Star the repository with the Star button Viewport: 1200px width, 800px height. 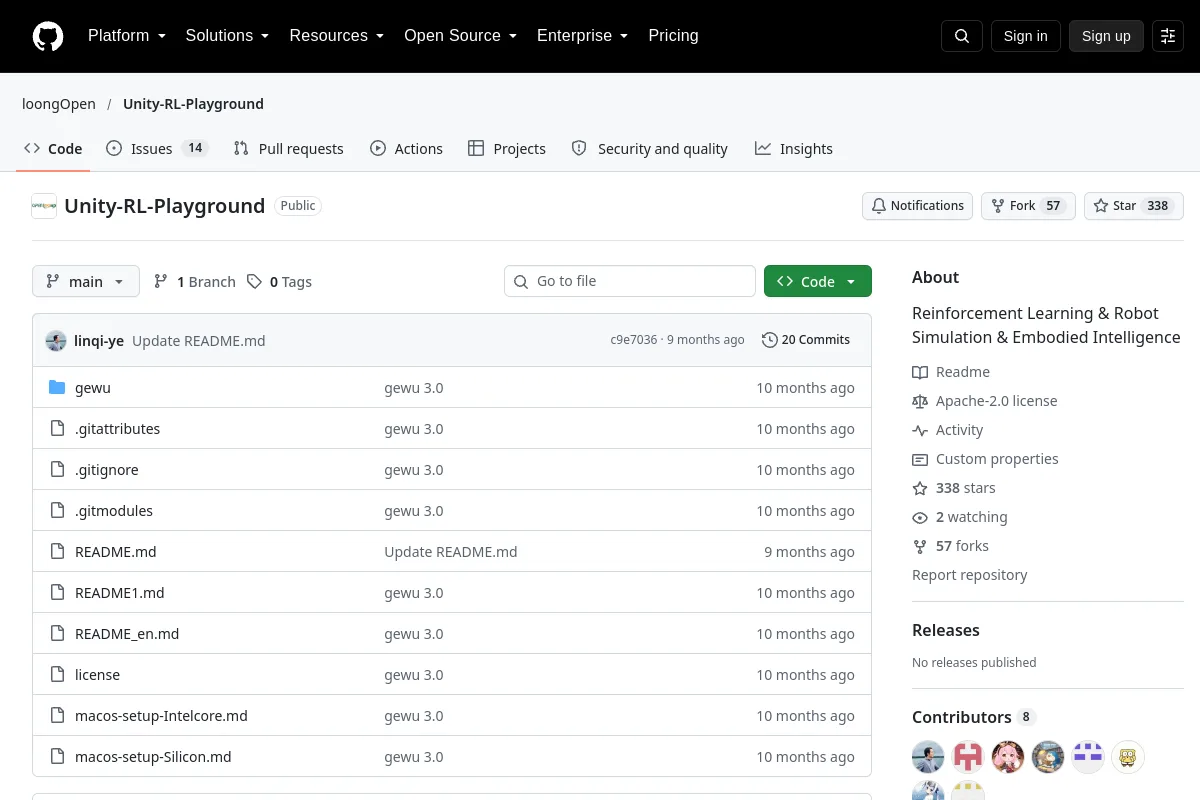1134,206
